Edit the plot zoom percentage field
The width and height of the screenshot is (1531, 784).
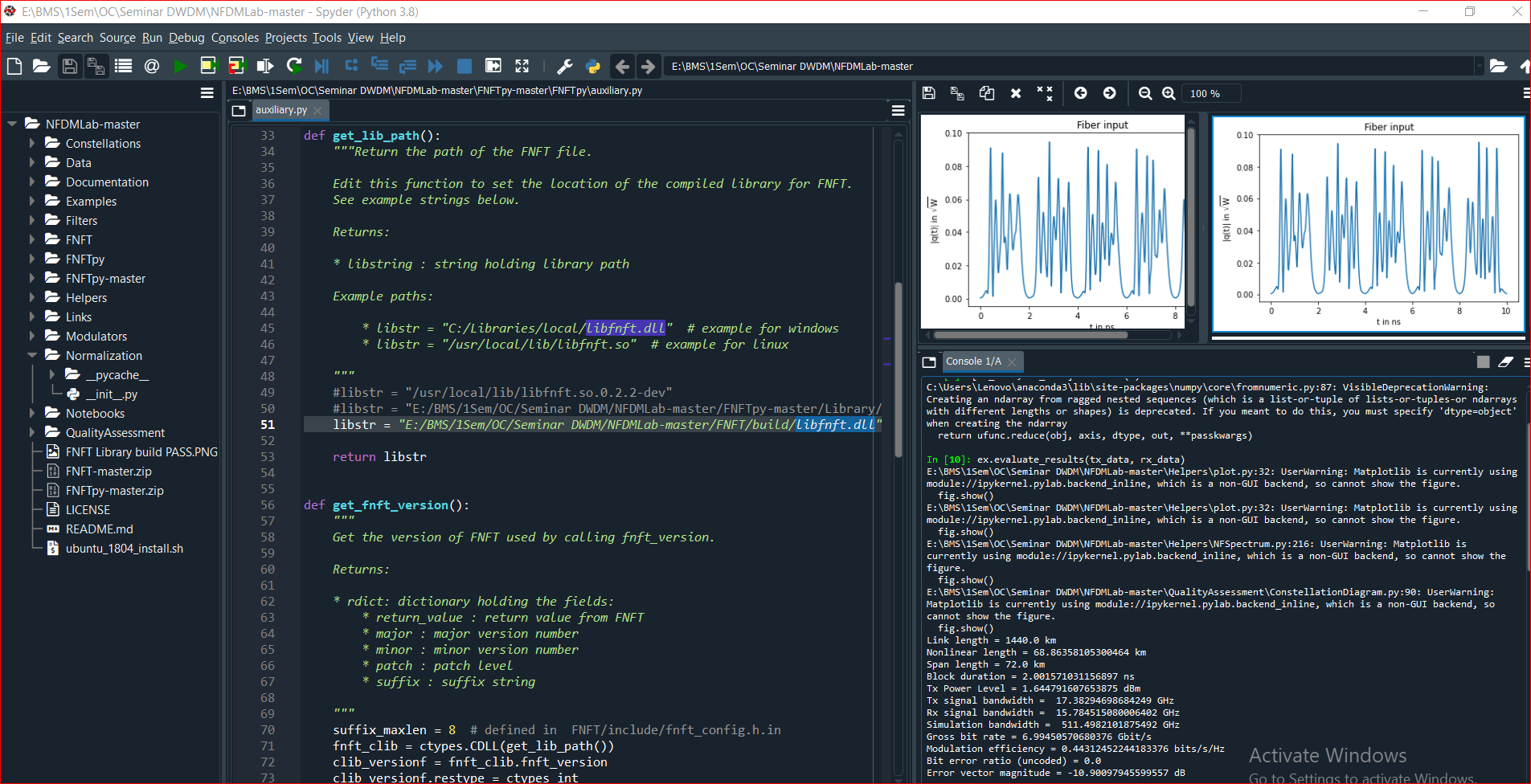[x=1211, y=93]
